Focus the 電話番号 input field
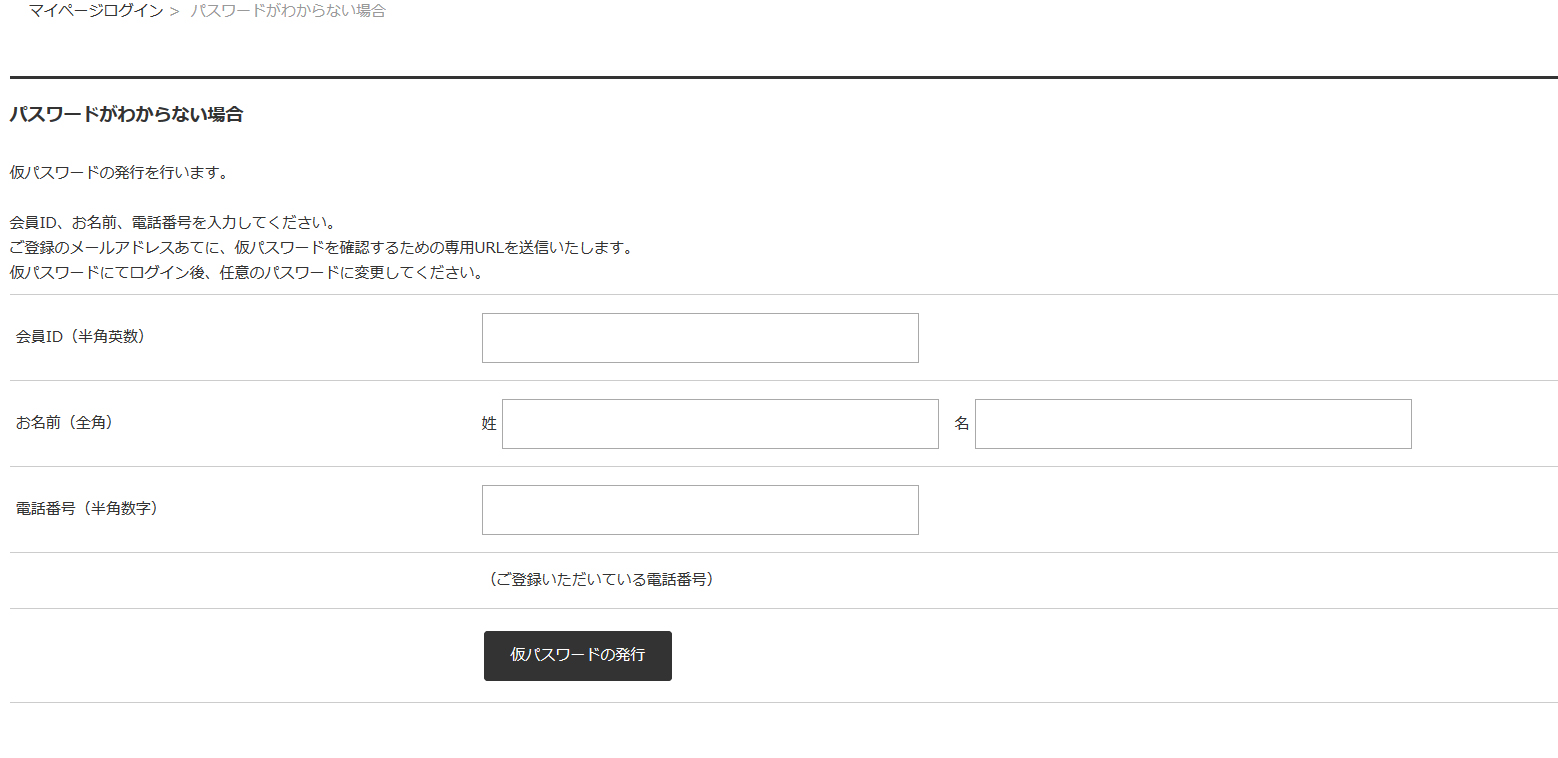This screenshot has height=758, width=1558. point(700,510)
